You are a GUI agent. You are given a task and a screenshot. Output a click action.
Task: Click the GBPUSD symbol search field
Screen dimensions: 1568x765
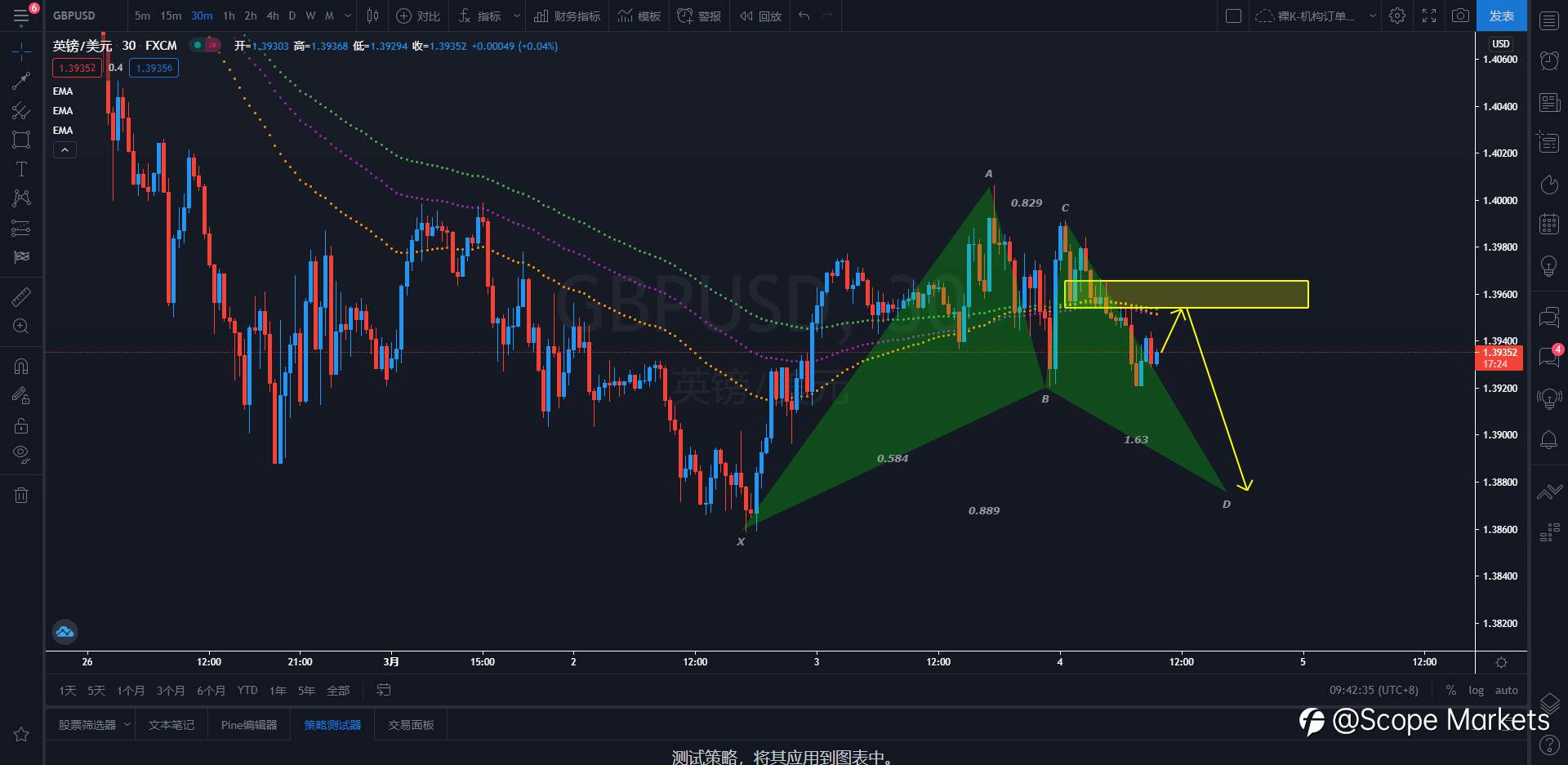[x=85, y=16]
